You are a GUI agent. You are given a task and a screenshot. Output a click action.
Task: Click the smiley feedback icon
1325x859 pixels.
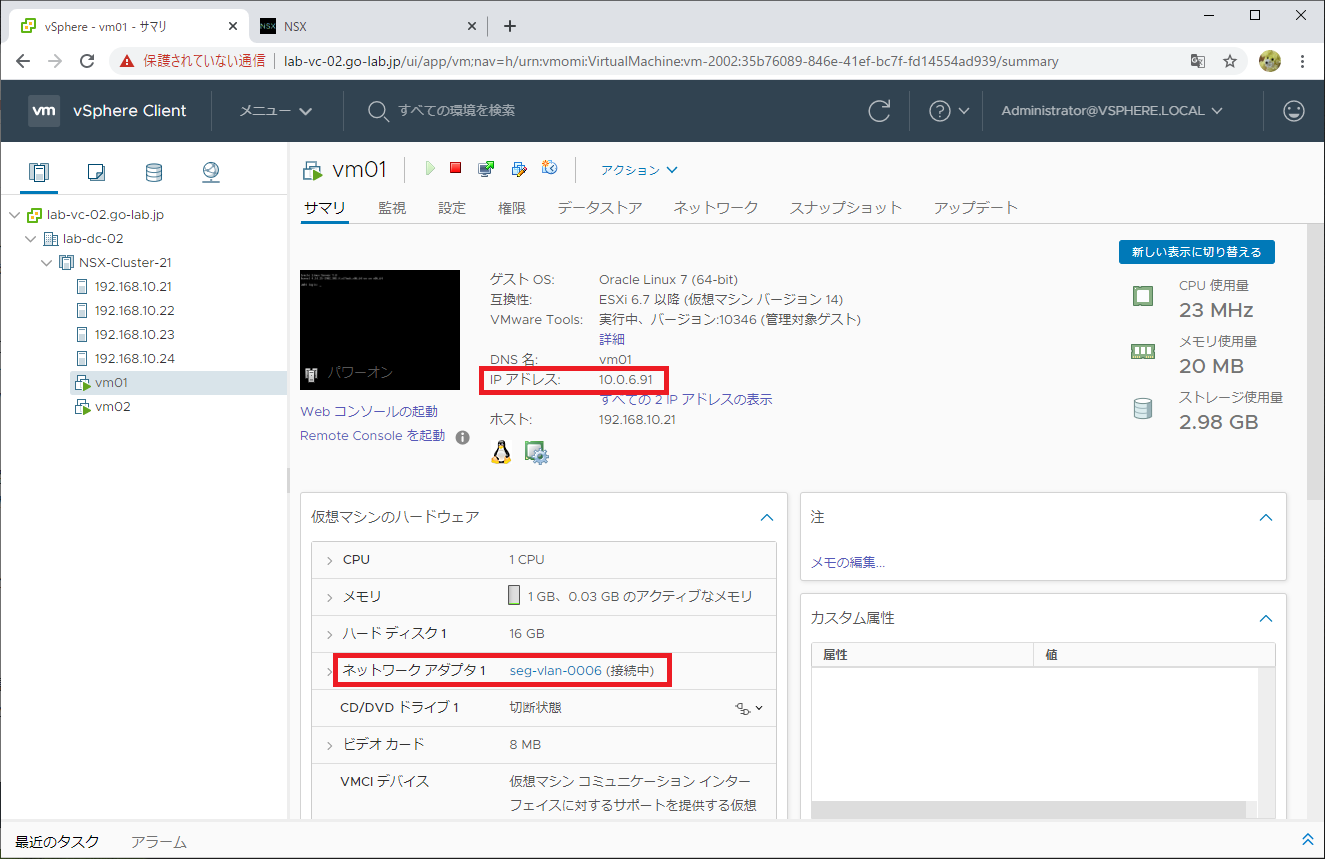pos(1294,111)
